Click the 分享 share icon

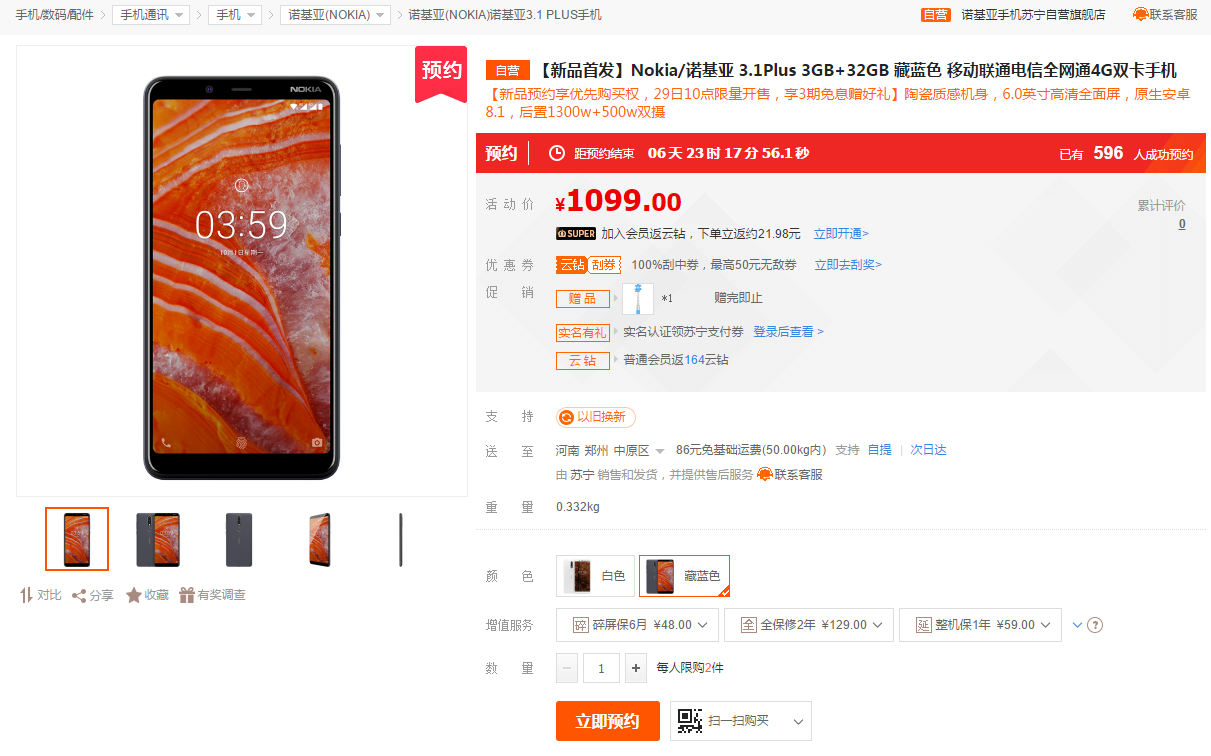tap(79, 595)
